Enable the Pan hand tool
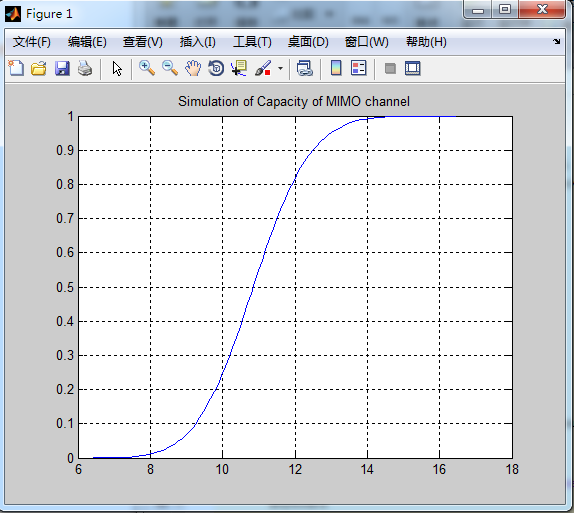Screen dimensions: 574x513 point(193,68)
